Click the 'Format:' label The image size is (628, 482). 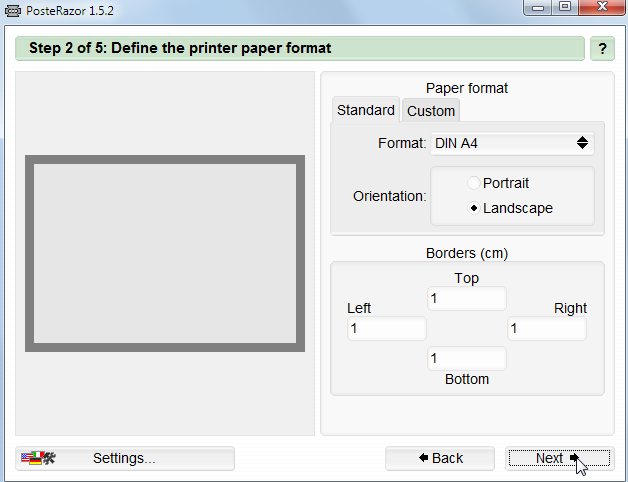(x=402, y=143)
